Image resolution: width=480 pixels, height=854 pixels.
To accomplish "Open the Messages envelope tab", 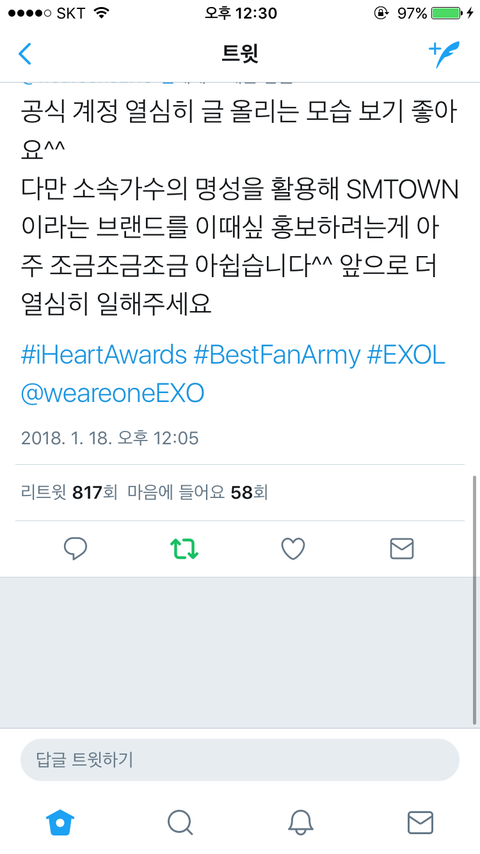I will 421,822.
